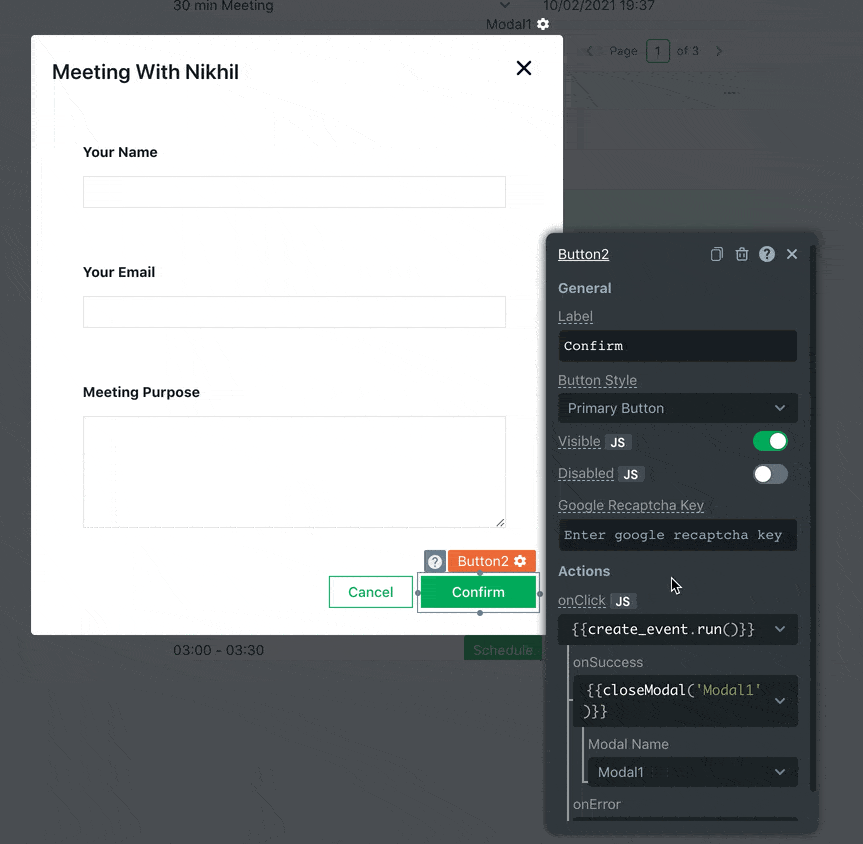
Task: Click the question mark icon beside the Button2 tag
Action: tap(435, 561)
